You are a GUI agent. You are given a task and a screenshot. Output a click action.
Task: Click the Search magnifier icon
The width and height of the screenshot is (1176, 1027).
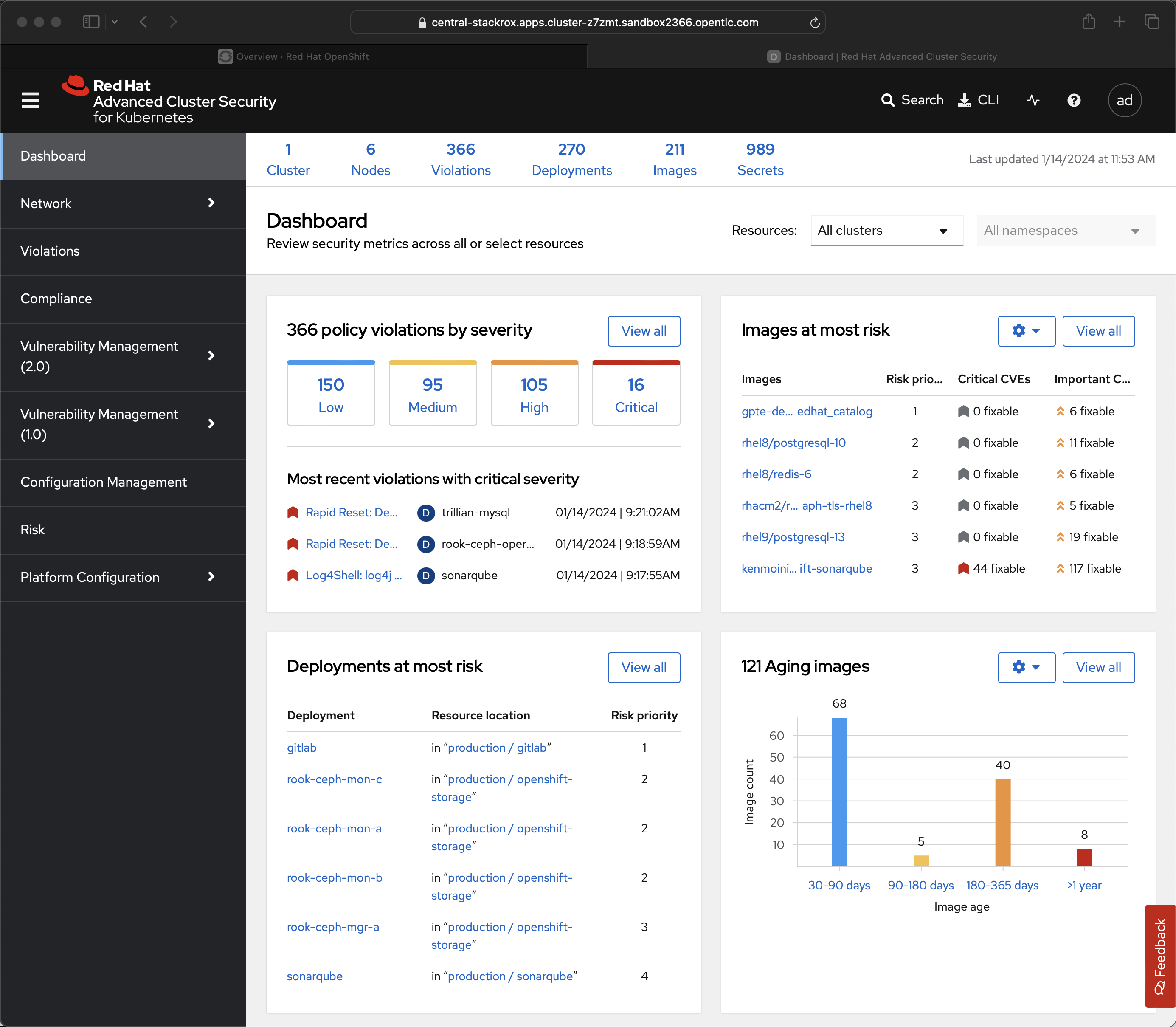coord(887,100)
